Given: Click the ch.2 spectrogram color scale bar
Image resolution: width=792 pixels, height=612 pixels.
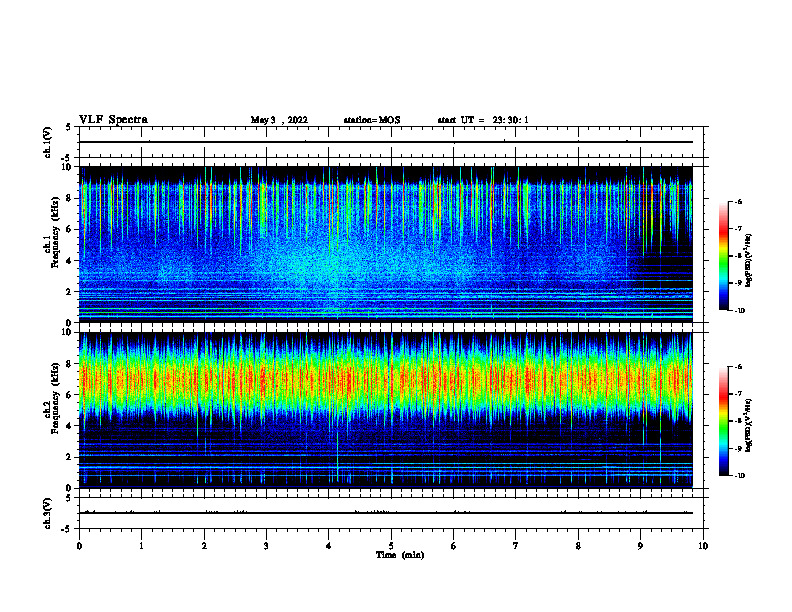Looking at the screenshot, I should [724, 421].
